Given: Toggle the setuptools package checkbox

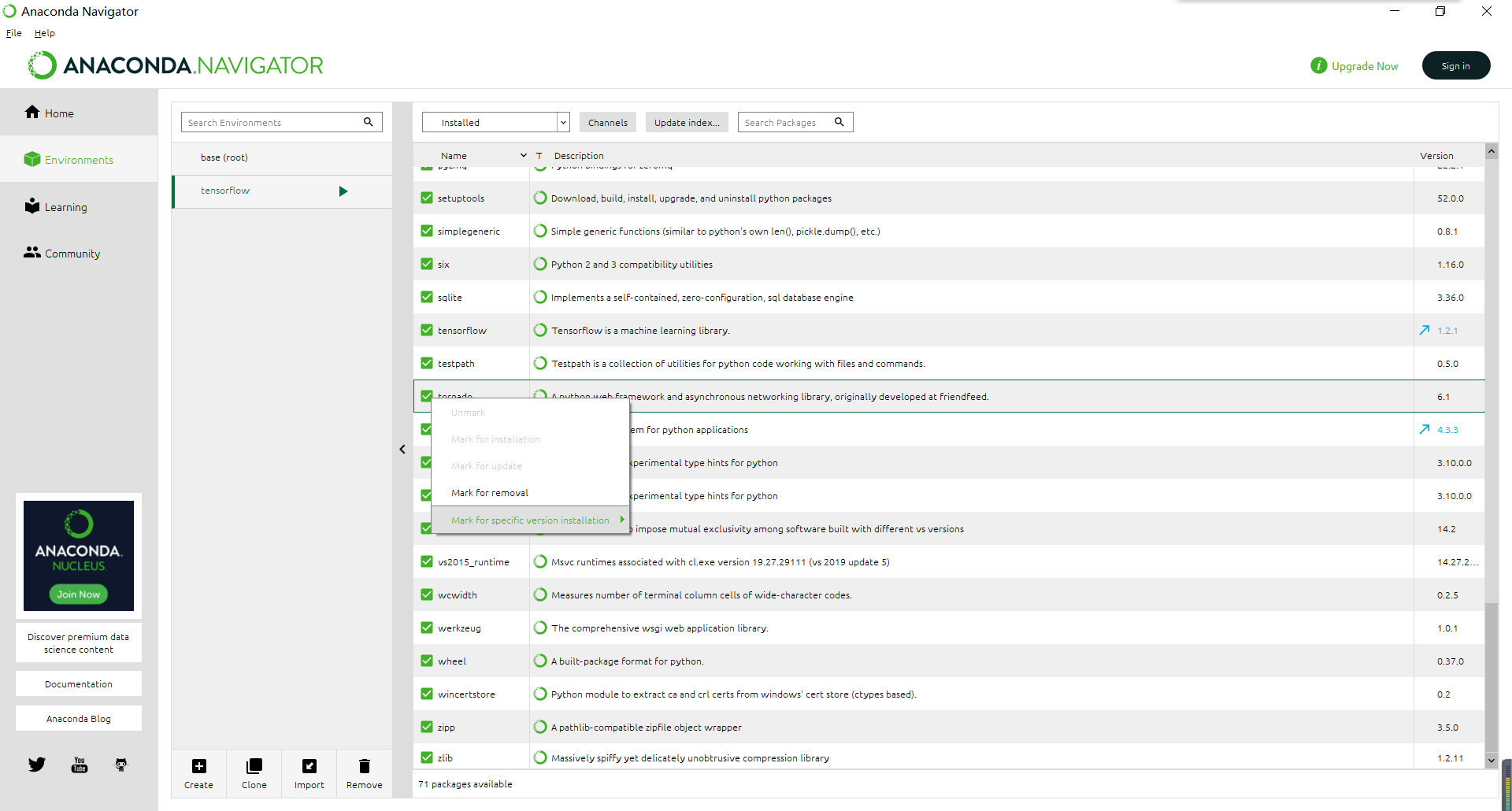Looking at the screenshot, I should [x=427, y=198].
